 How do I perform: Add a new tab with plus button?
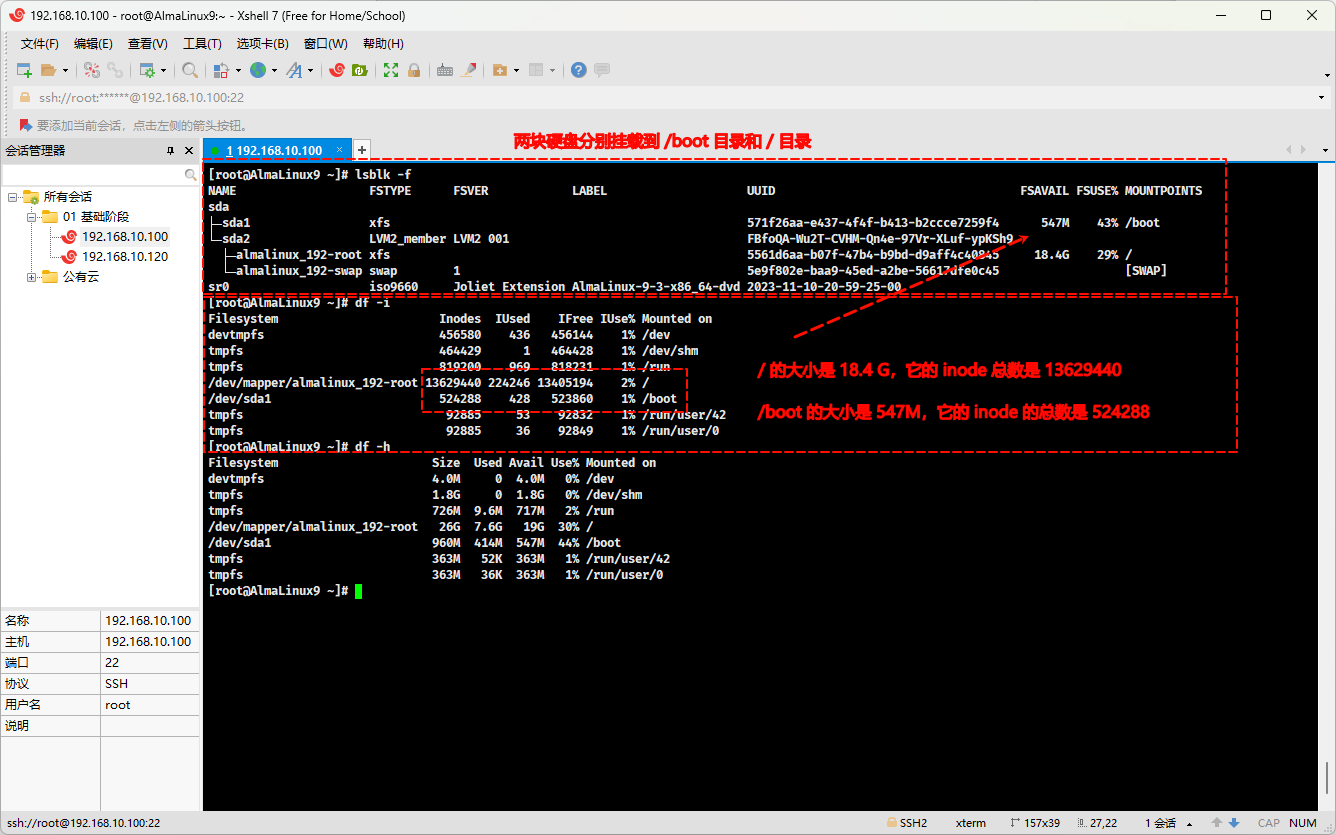point(362,150)
